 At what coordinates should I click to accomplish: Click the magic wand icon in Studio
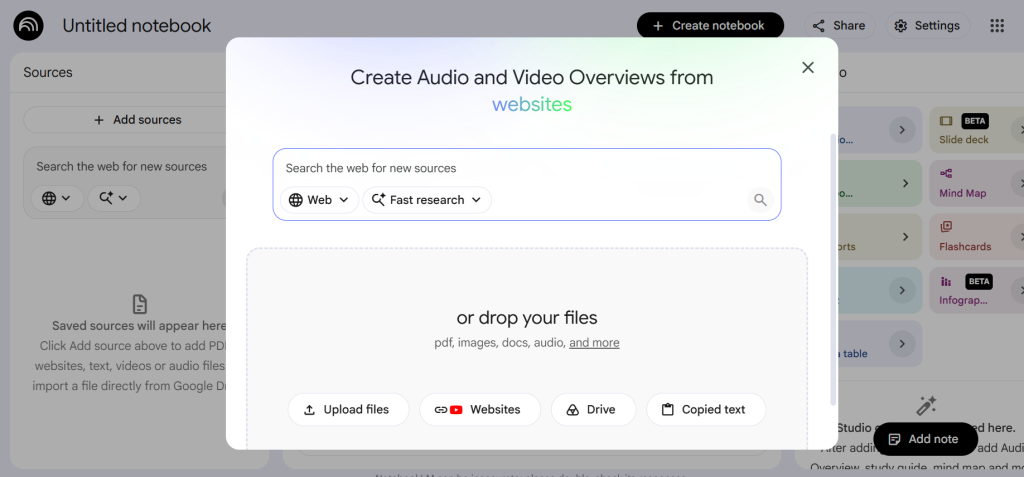point(926,406)
